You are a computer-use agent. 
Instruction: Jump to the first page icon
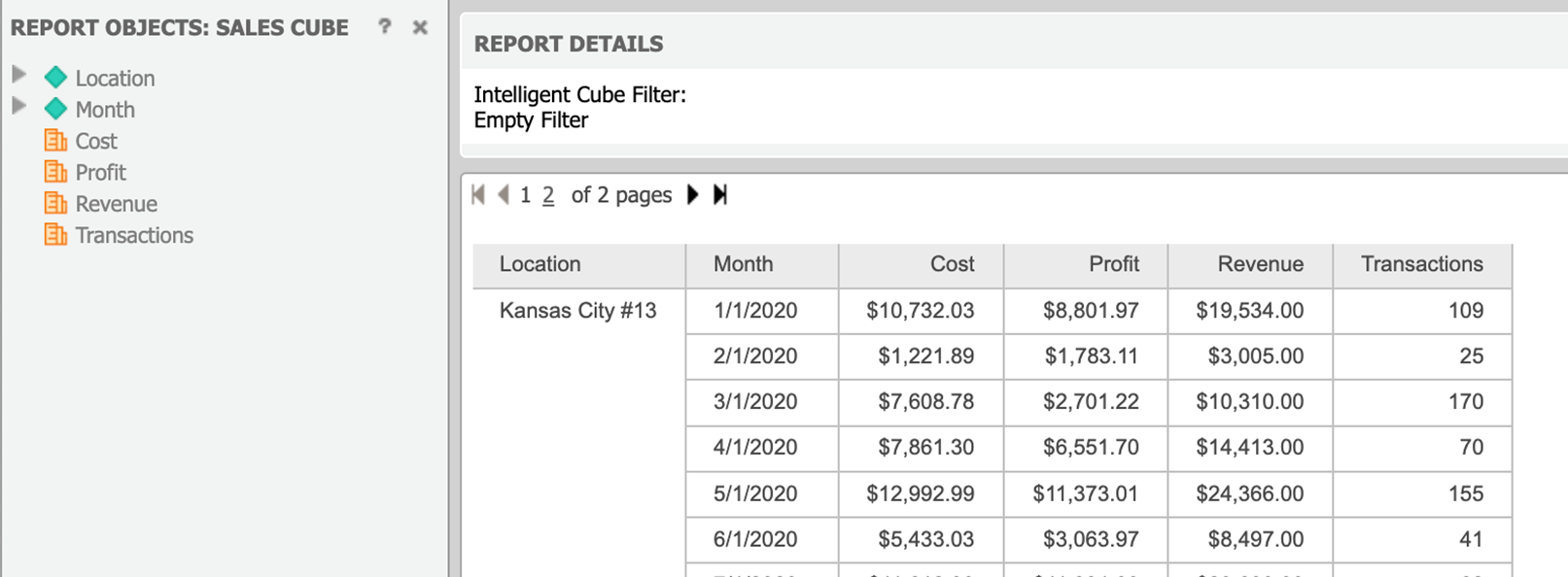[477, 194]
